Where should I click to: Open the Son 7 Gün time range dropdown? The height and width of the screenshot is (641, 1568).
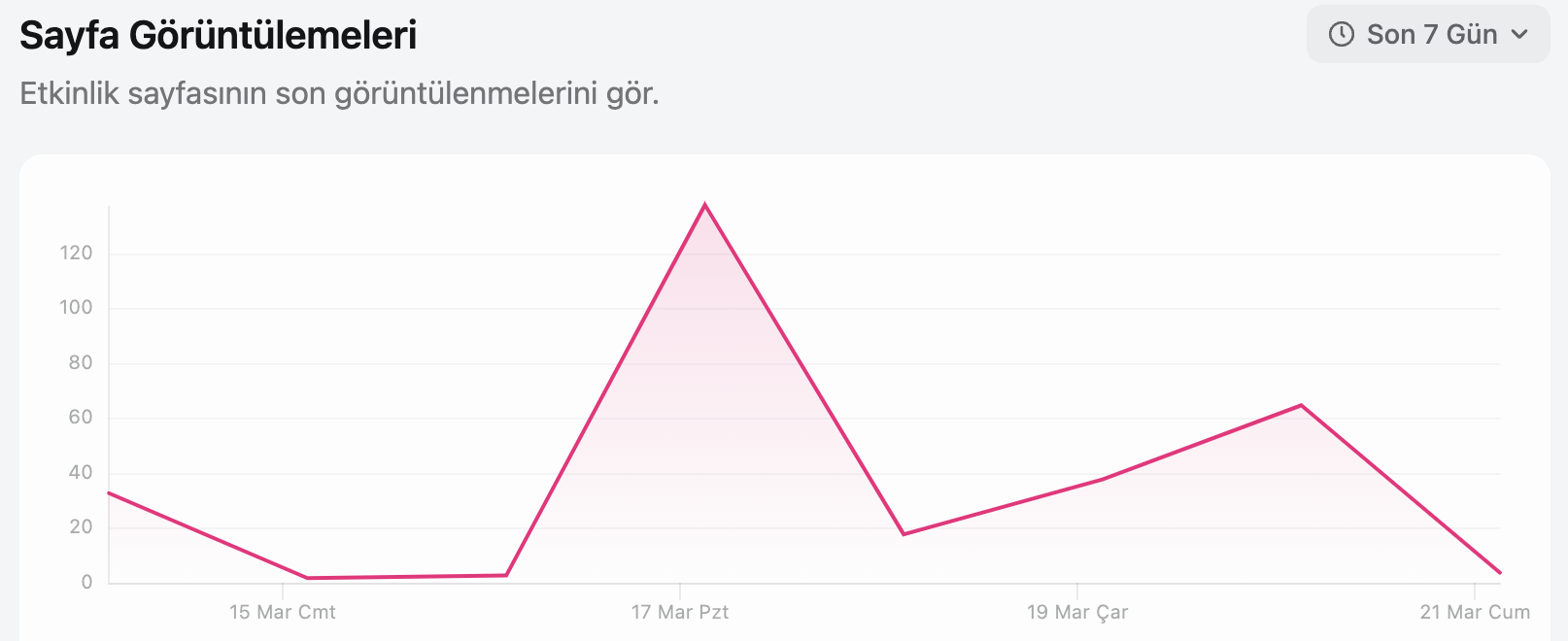click(1428, 35)
